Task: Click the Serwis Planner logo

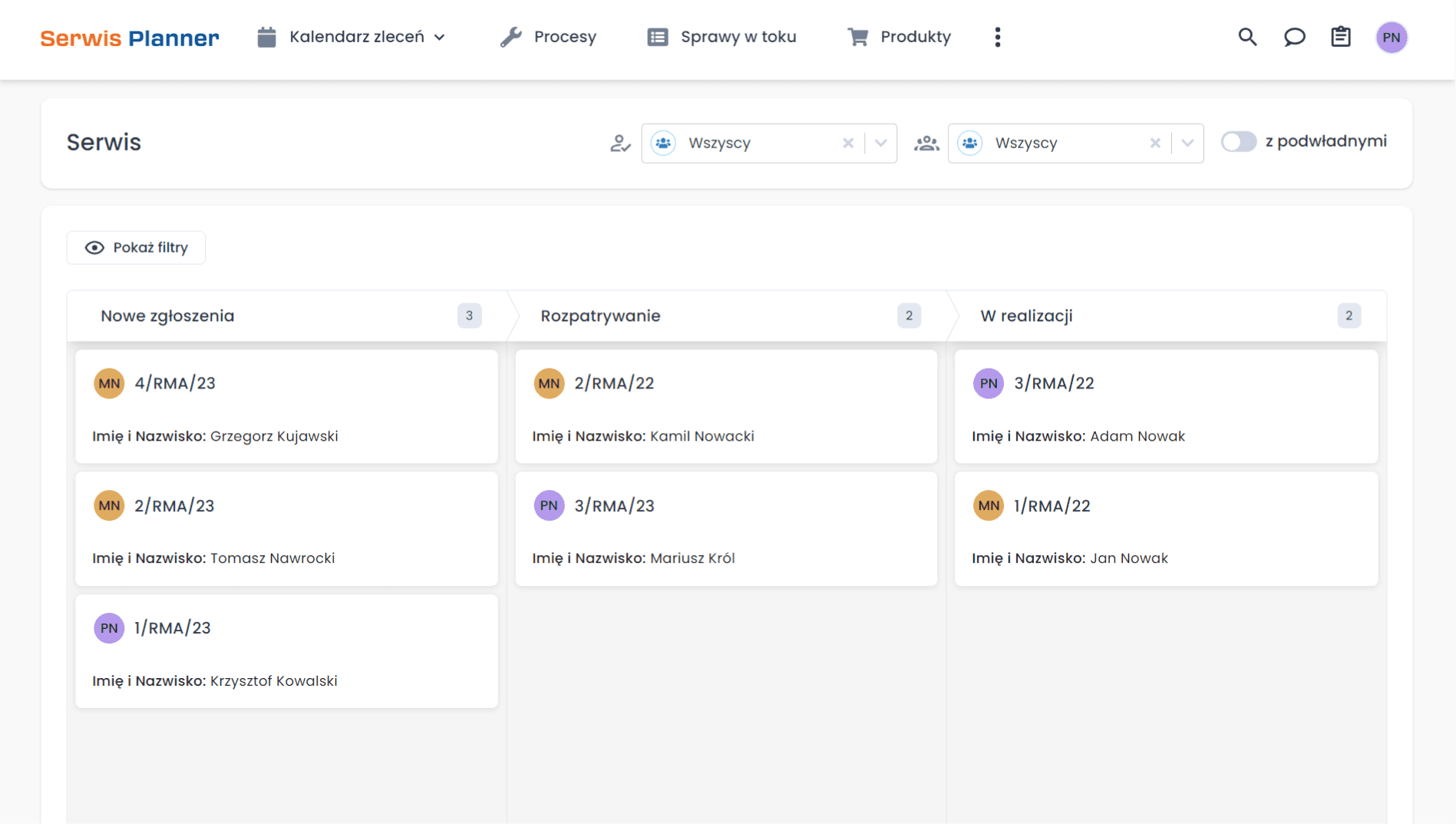Action: coord(130,38)
